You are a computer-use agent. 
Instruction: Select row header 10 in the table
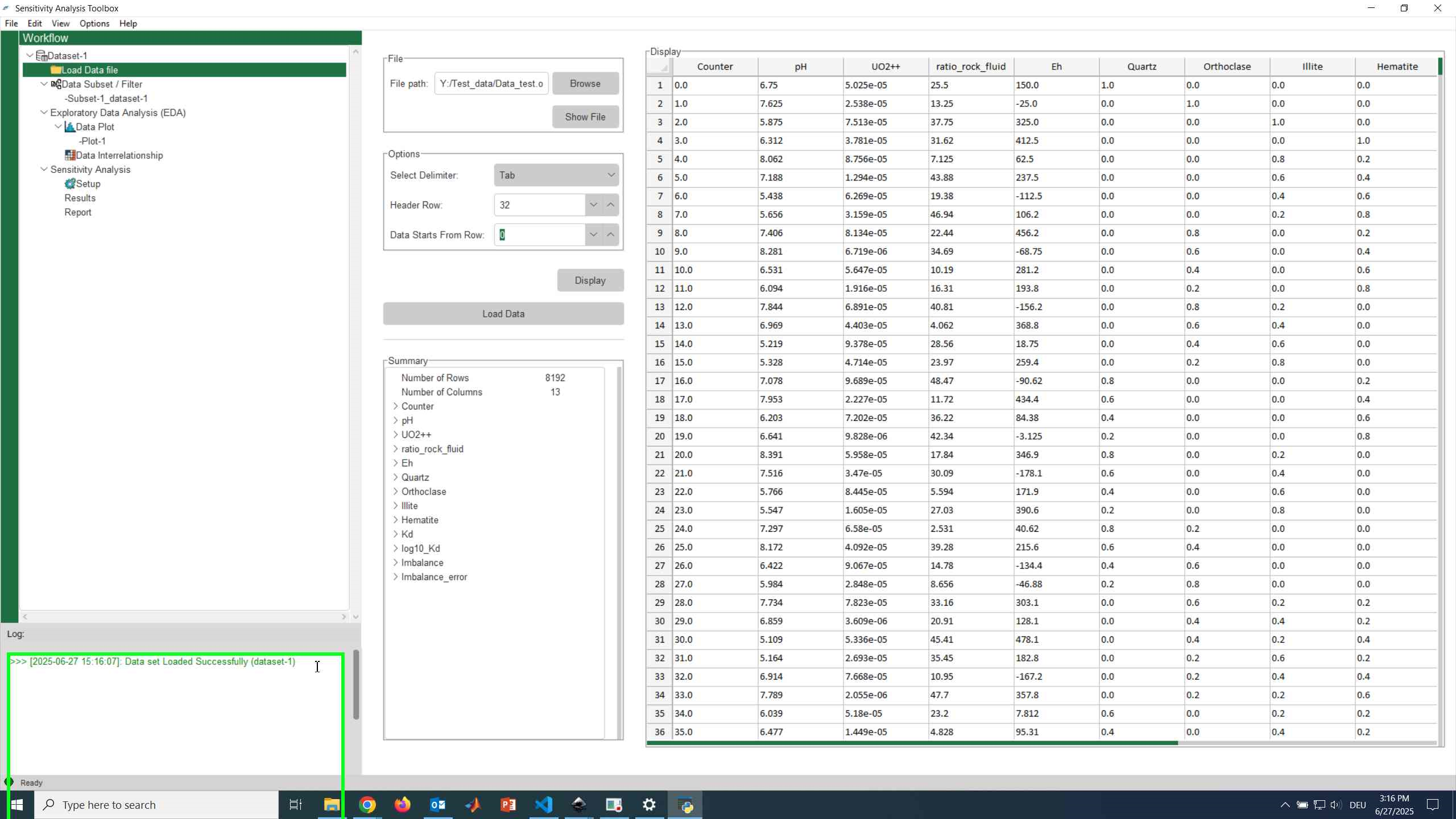pos(659,251)
